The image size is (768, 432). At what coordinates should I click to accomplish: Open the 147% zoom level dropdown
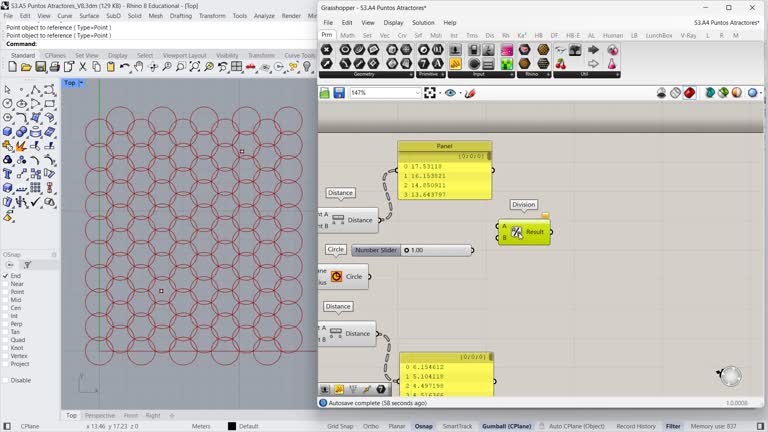[416, 93]
